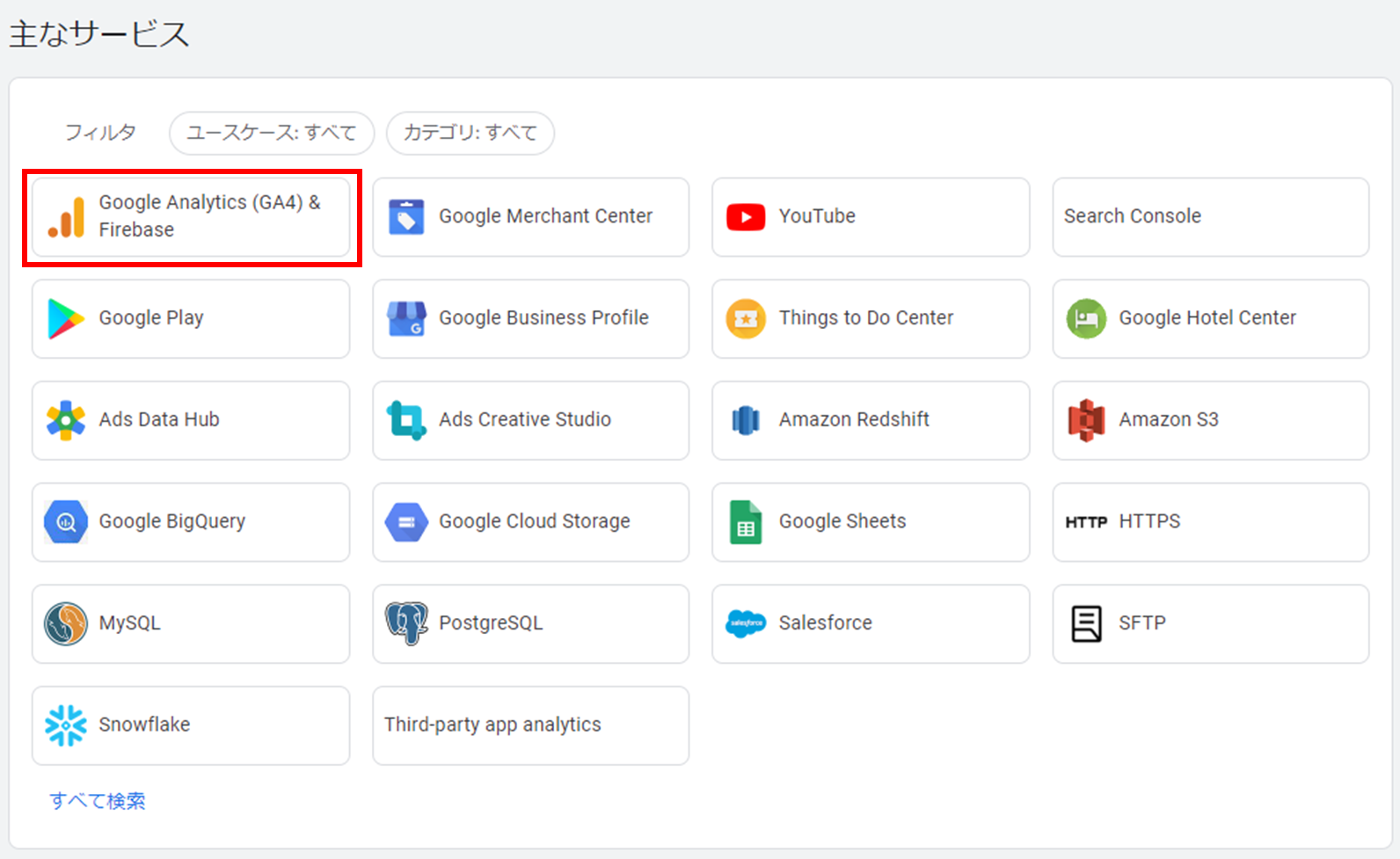
Task: Click the YouTube play logo icon
Action: 746,217
